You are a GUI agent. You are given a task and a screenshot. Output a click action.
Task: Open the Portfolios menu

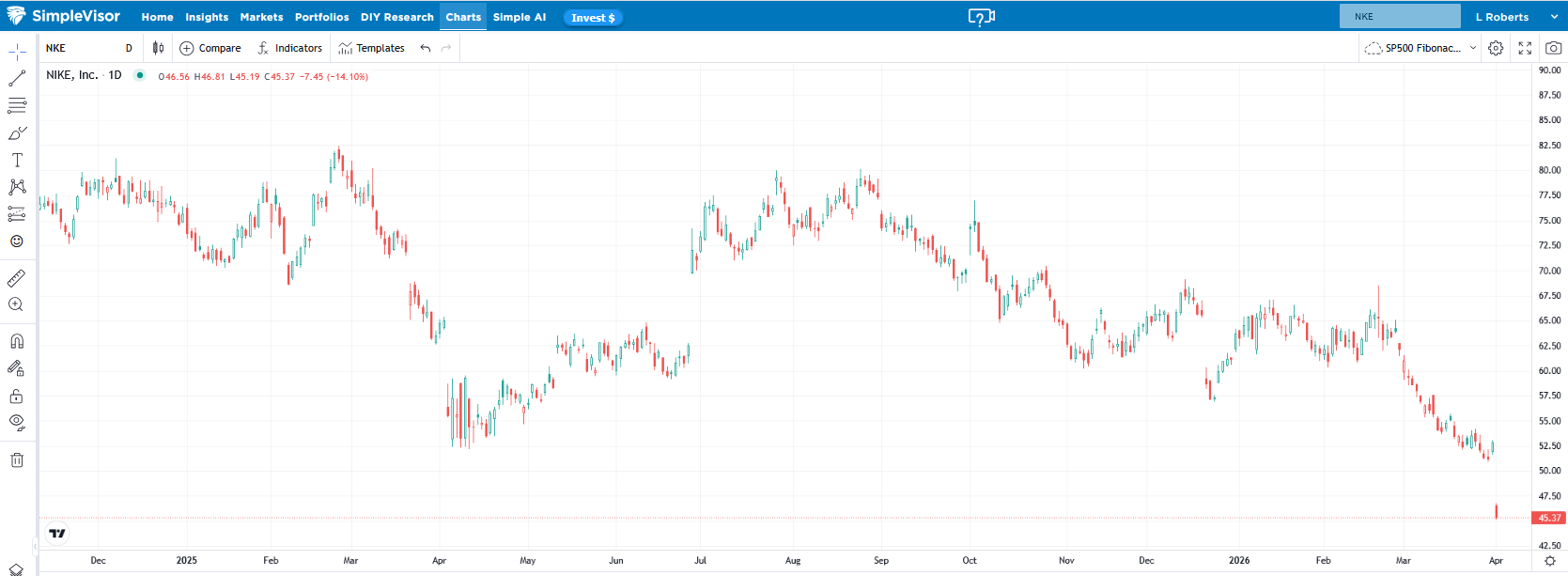(x=321, y=17)
